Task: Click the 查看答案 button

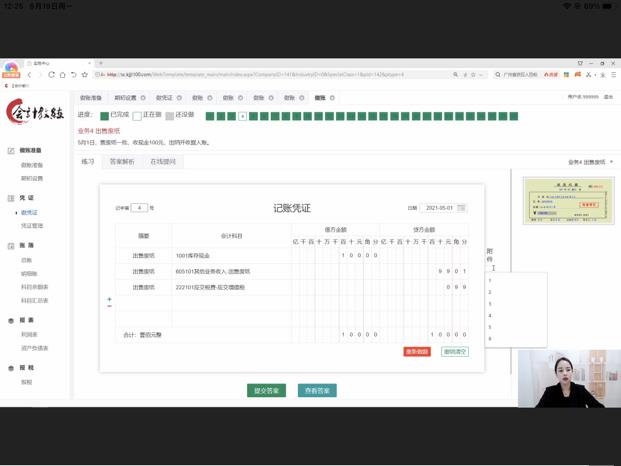Action: point(317,391)
